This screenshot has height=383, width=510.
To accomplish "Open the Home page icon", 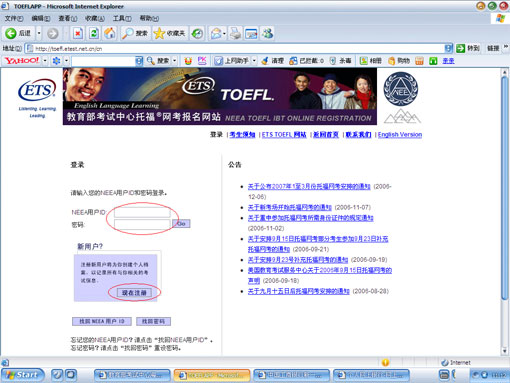I will coord(110,33).
